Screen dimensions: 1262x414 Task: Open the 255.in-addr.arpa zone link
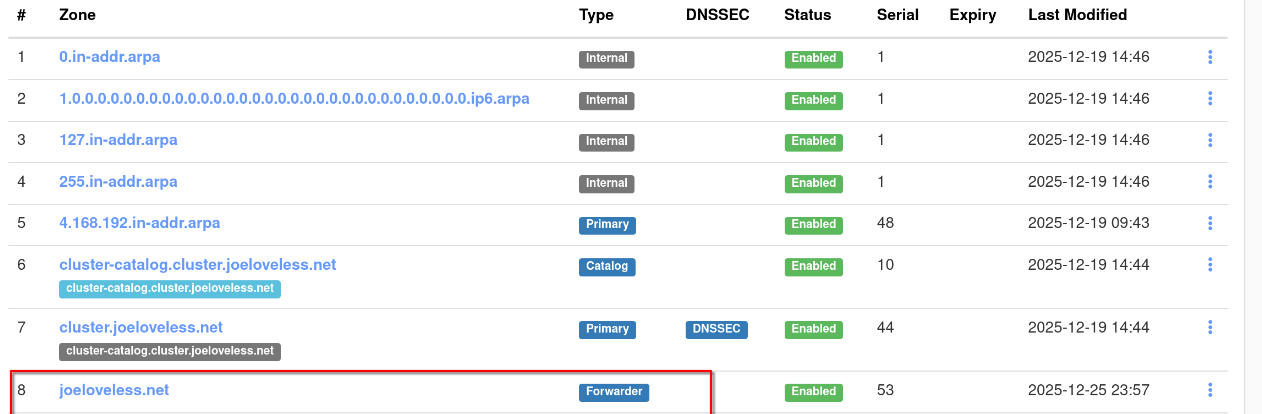pyautogui.click(x=118, y=182)
